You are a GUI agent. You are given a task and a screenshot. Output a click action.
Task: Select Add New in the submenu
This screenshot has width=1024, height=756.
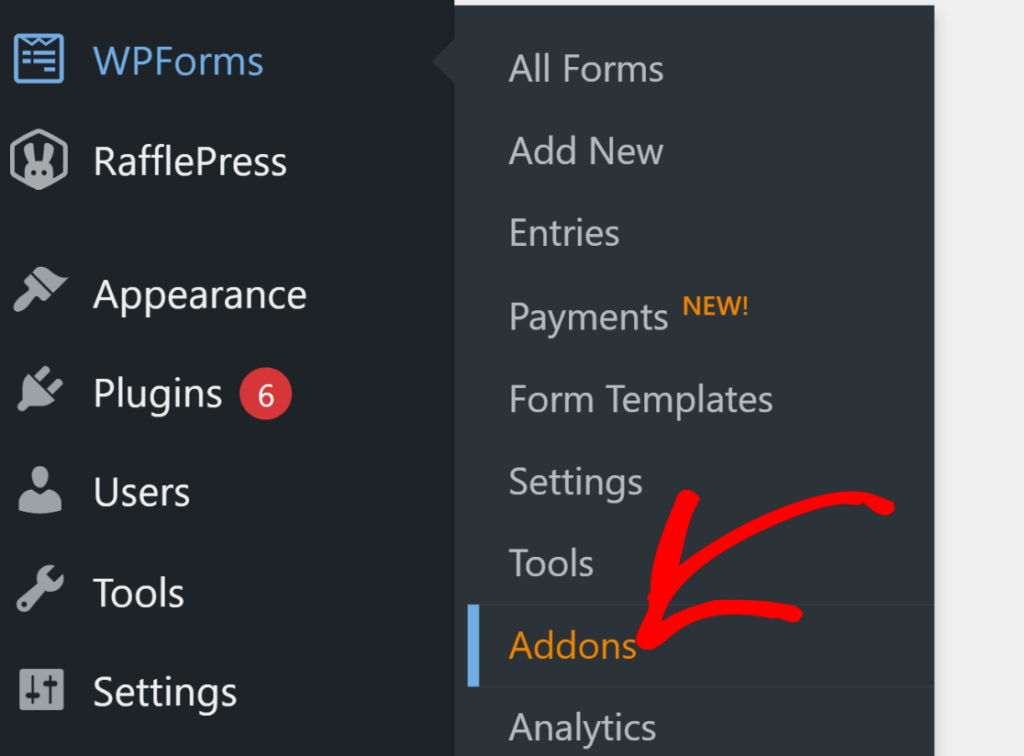click(x=586, y=151)
